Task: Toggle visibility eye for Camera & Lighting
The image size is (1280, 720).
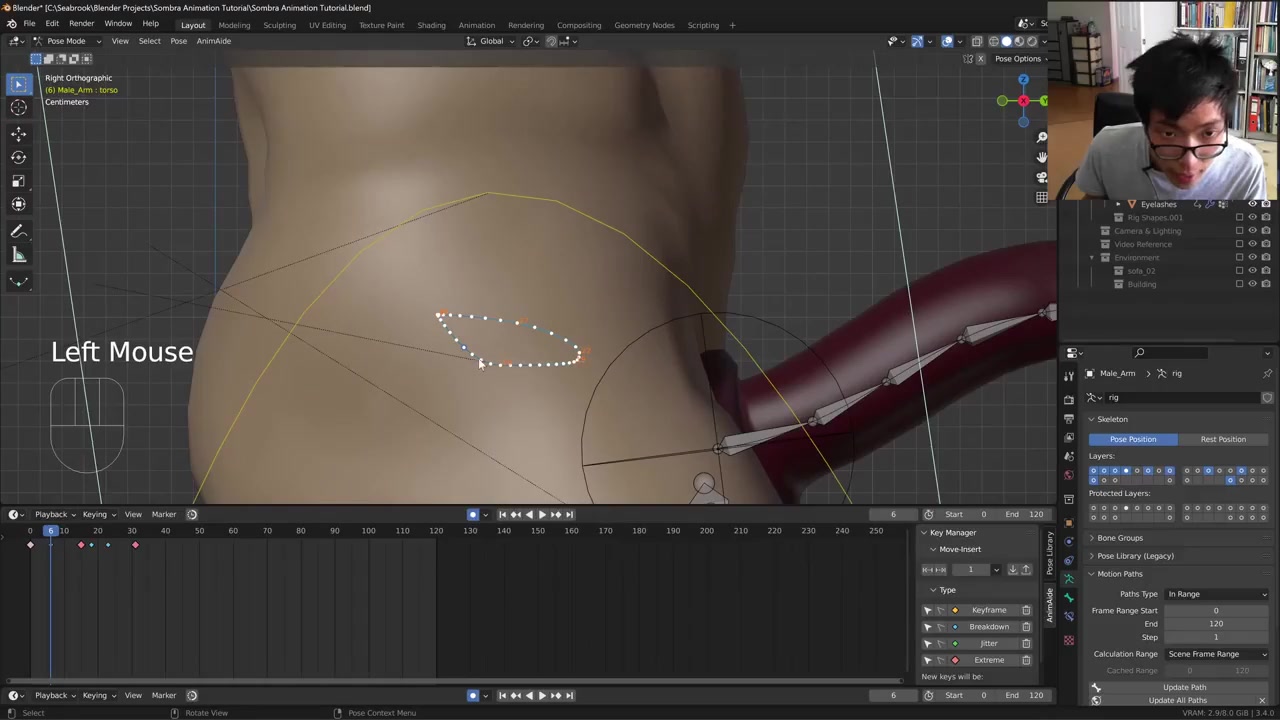Action: point(1252,231)
